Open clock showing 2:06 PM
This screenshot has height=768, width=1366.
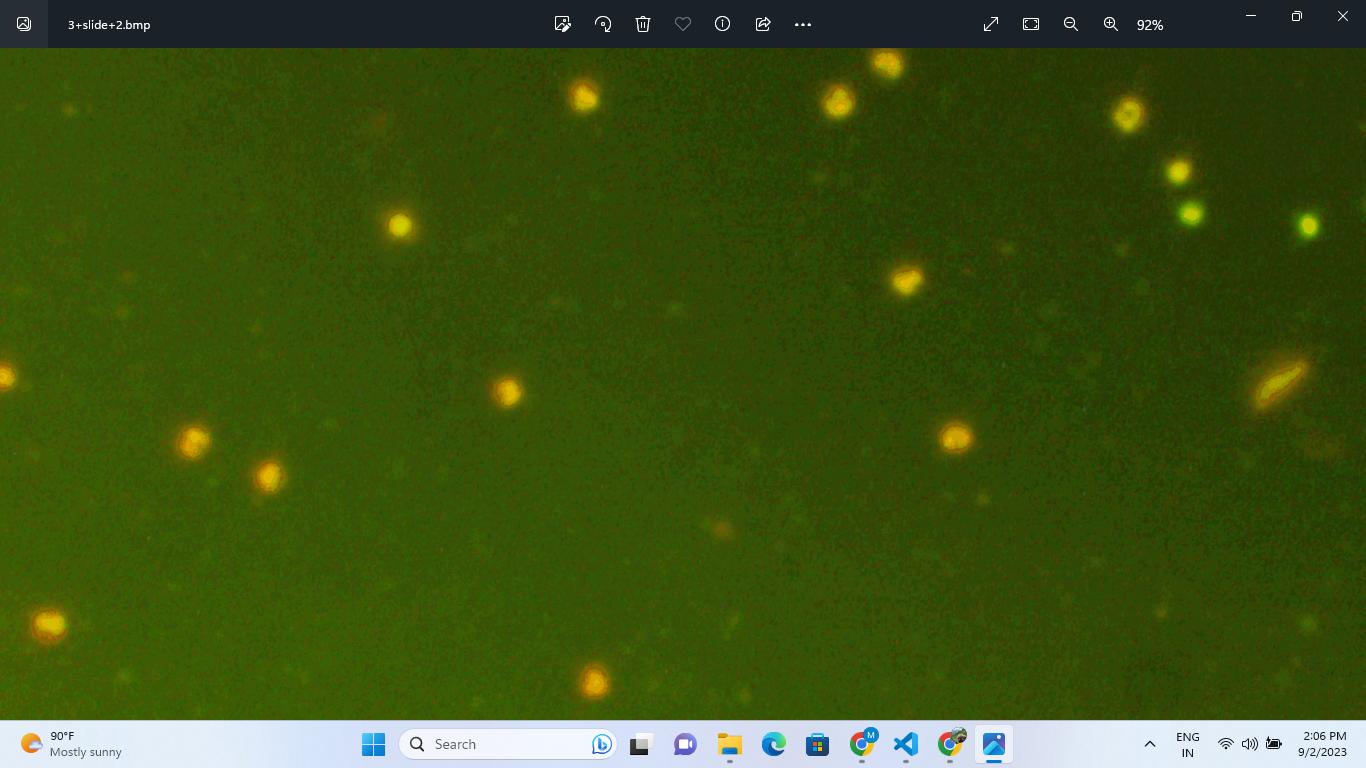point(1322,744)
